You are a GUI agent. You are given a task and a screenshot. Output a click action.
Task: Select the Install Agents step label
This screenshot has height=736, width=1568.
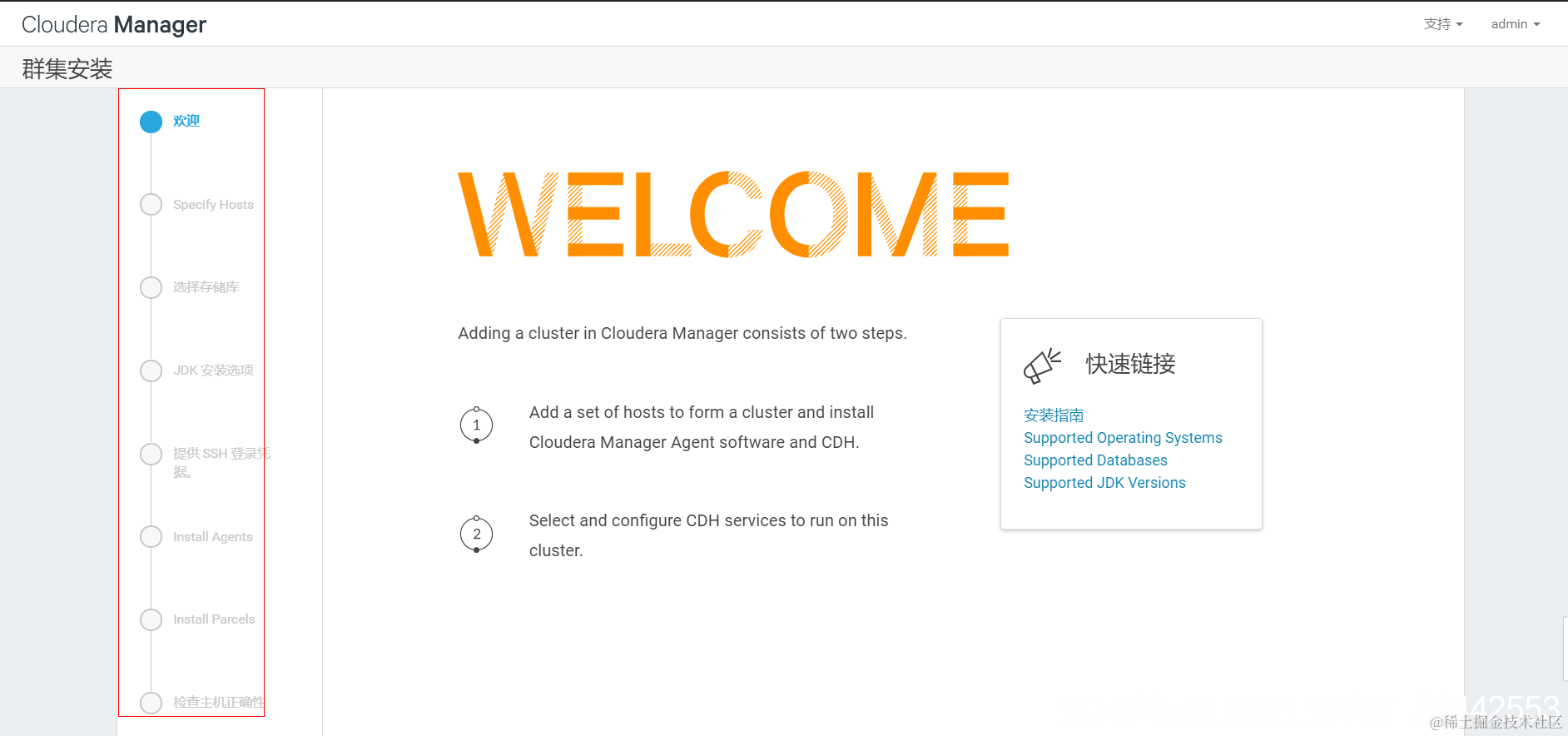point(213,537)
